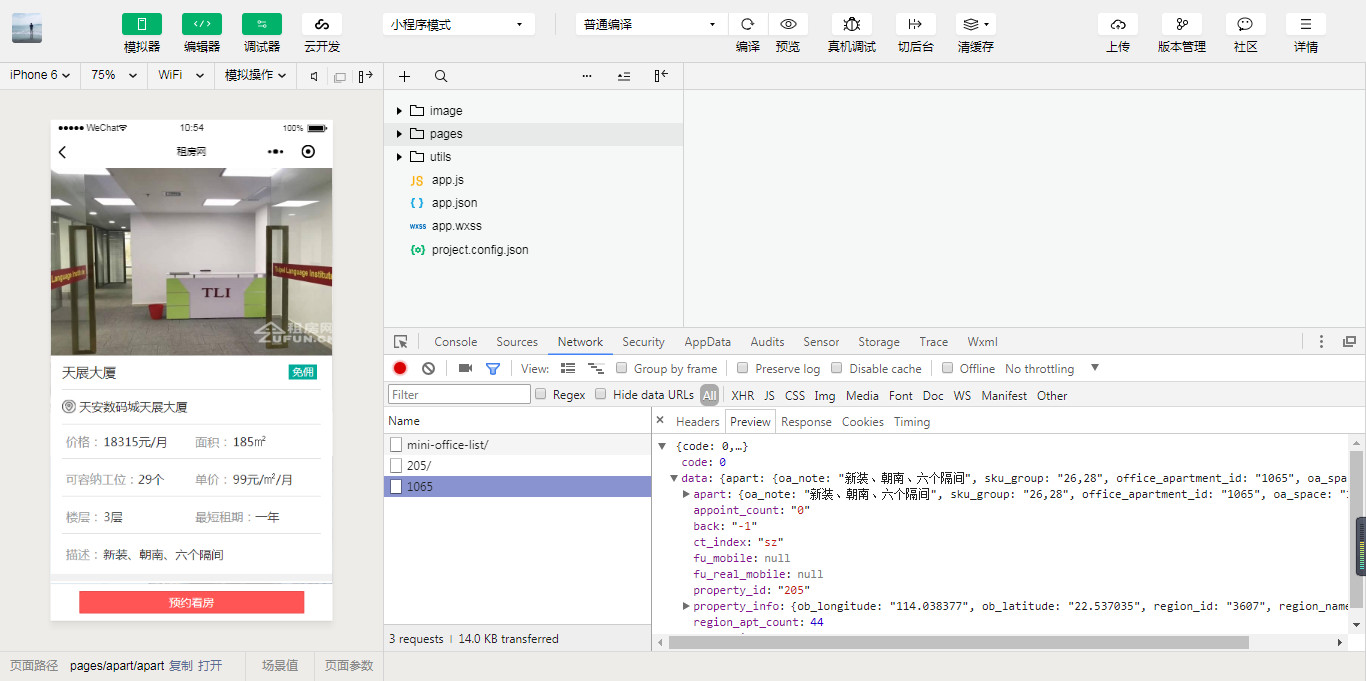Open the WiFi network dropdown
Viewport: 1366px width, 681px height.
(x=181, y=75)
